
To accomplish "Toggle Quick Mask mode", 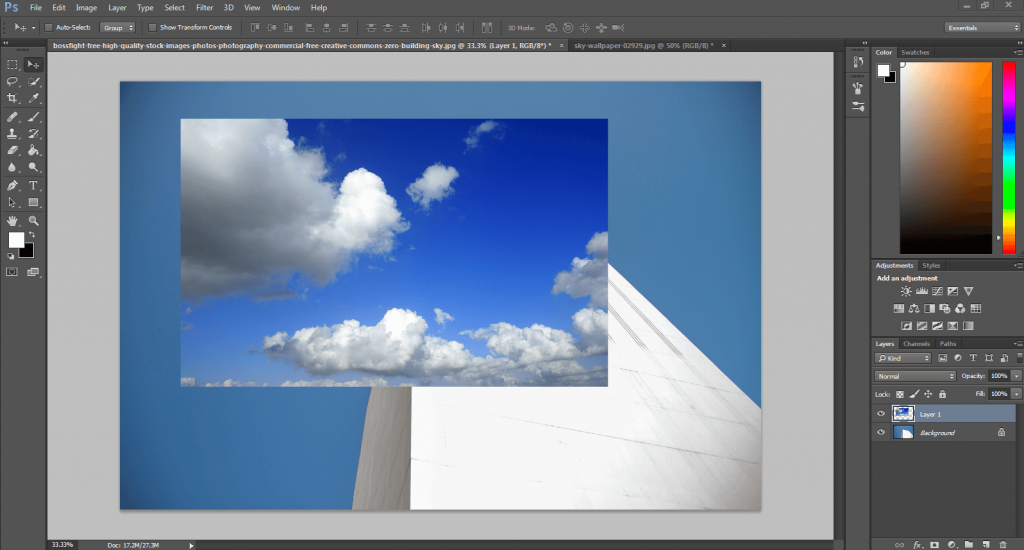I will [12, 272].
